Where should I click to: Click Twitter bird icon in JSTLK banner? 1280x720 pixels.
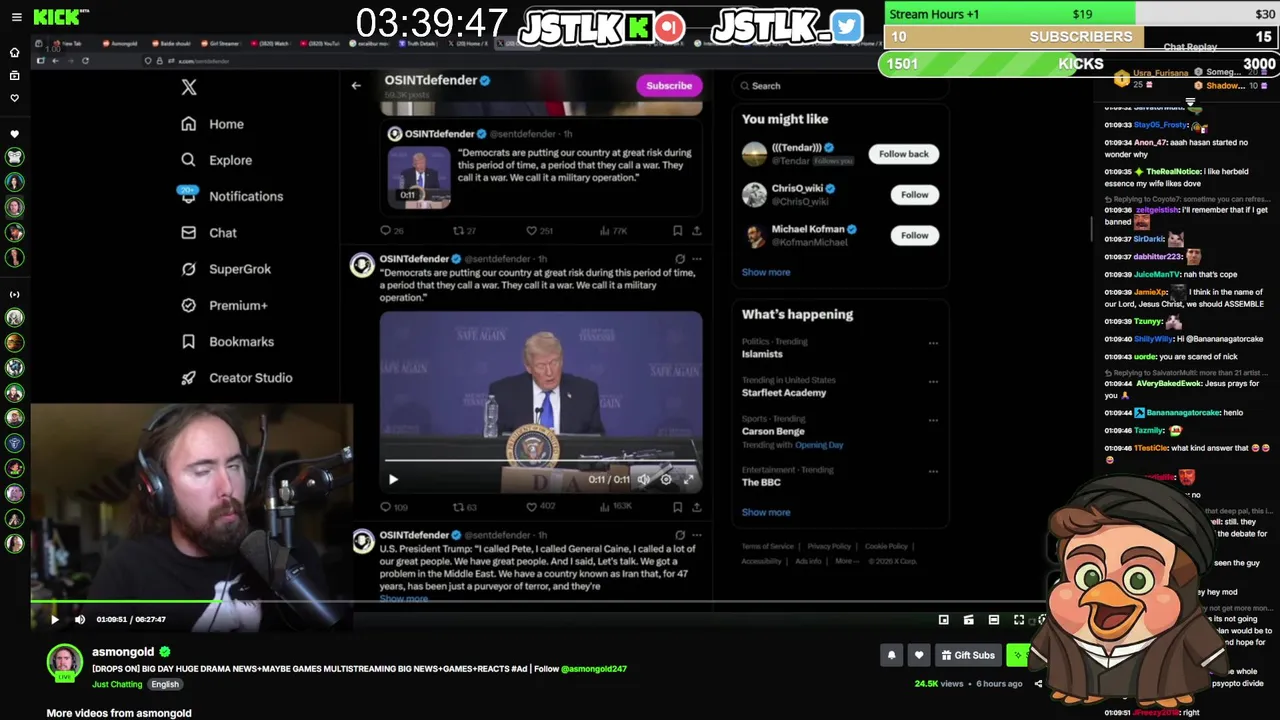click(846, 27)
